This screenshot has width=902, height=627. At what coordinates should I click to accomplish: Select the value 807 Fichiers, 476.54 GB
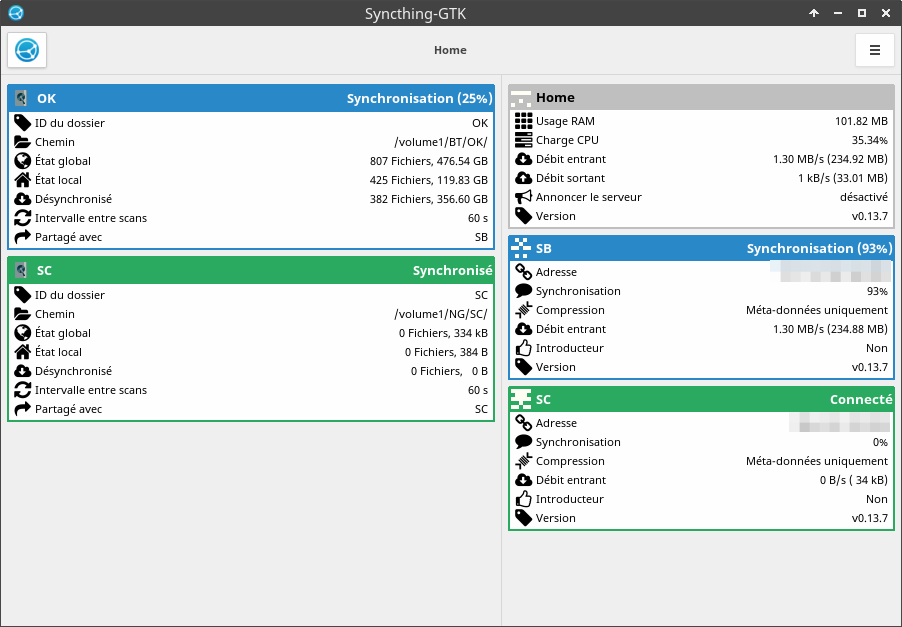point(429,161)
